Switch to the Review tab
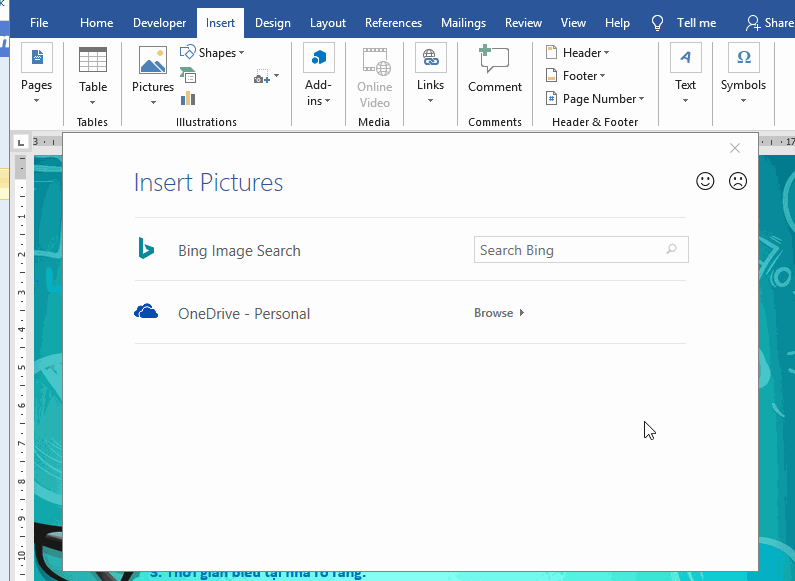 point(523,23)
